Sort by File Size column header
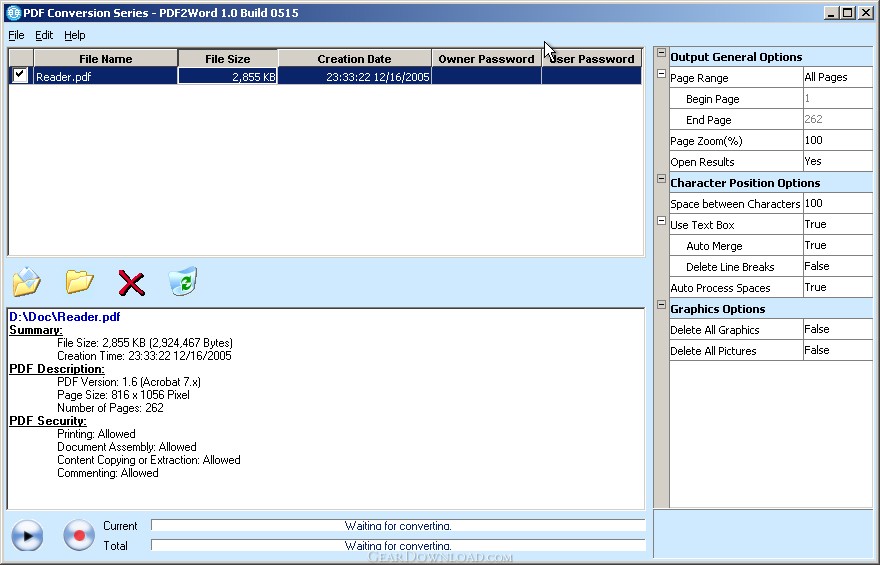The width and height of the screenshot is (880, 565). pos(228,58)
